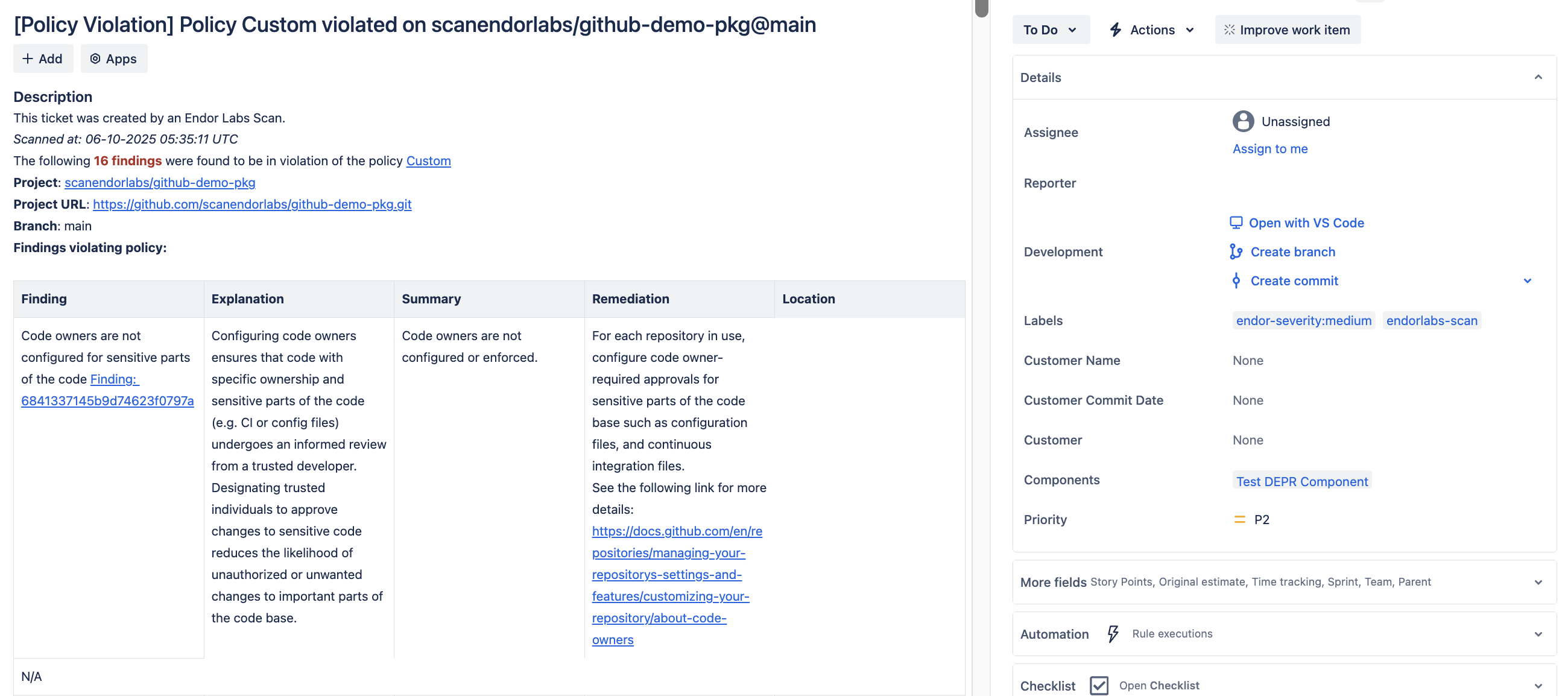The width and height of the screenshot is (1568, 696).
Task: Click the P2 priority value
Action: (1261, 519)
